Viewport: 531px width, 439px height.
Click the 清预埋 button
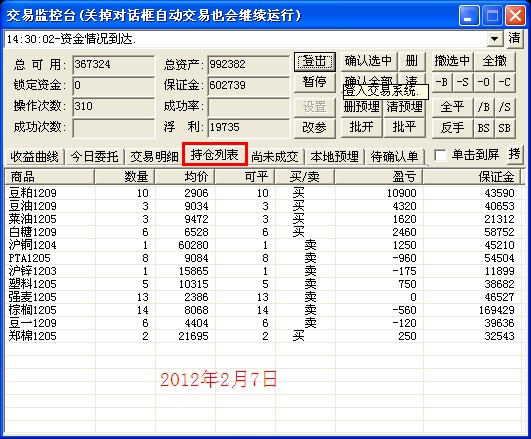coord(404,107)
